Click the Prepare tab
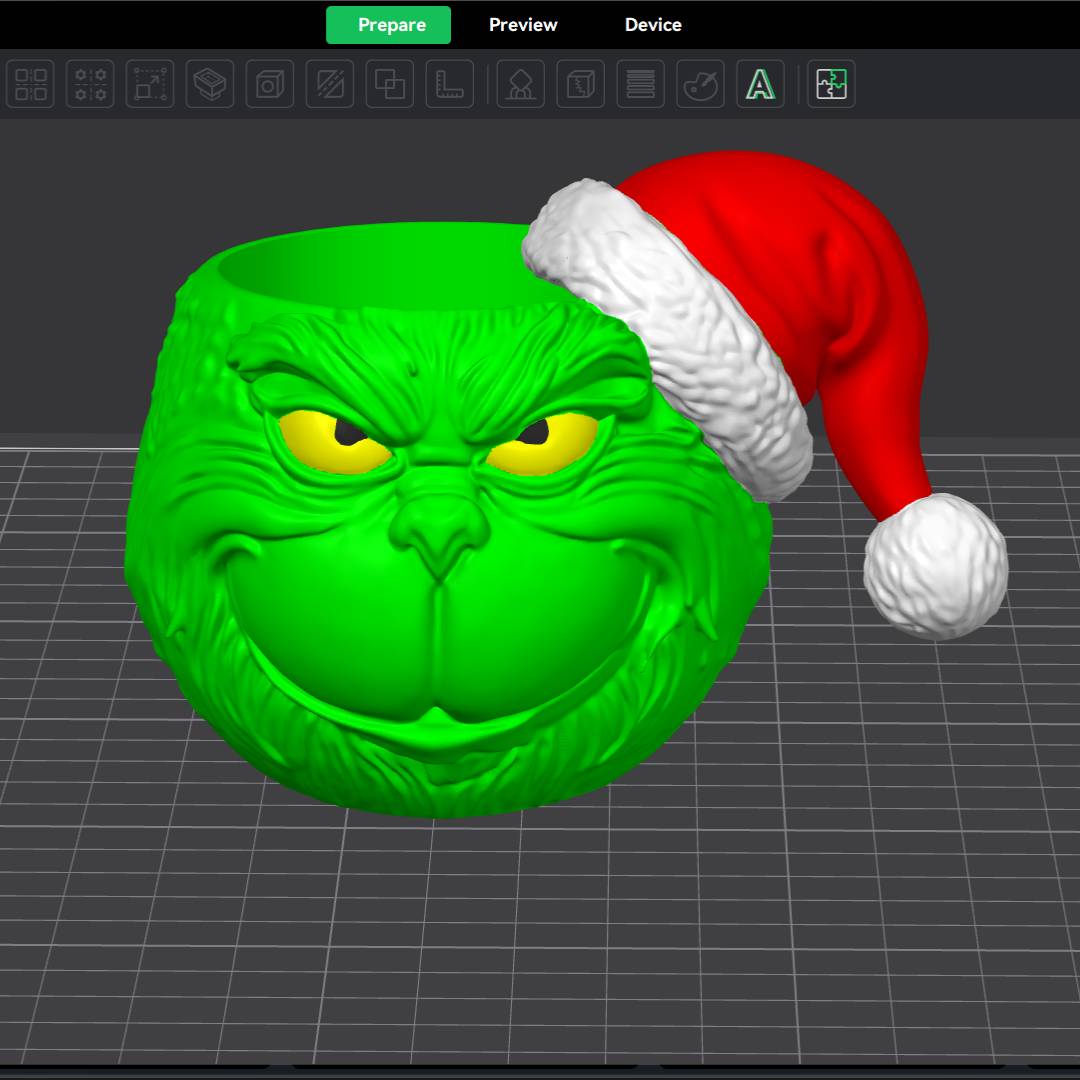 coord(388,24)
